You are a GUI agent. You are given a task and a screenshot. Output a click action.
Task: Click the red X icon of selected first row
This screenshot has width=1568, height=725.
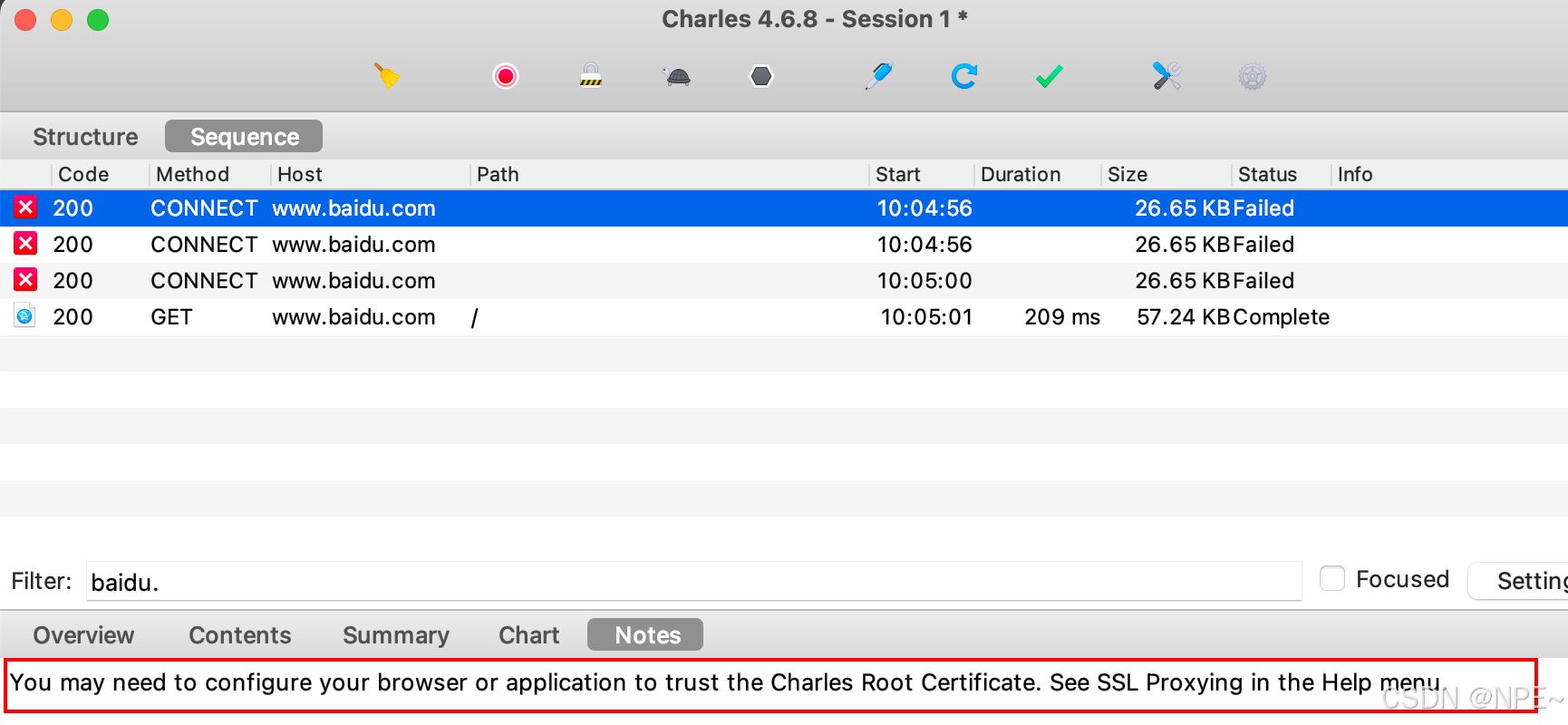(25, 208)
